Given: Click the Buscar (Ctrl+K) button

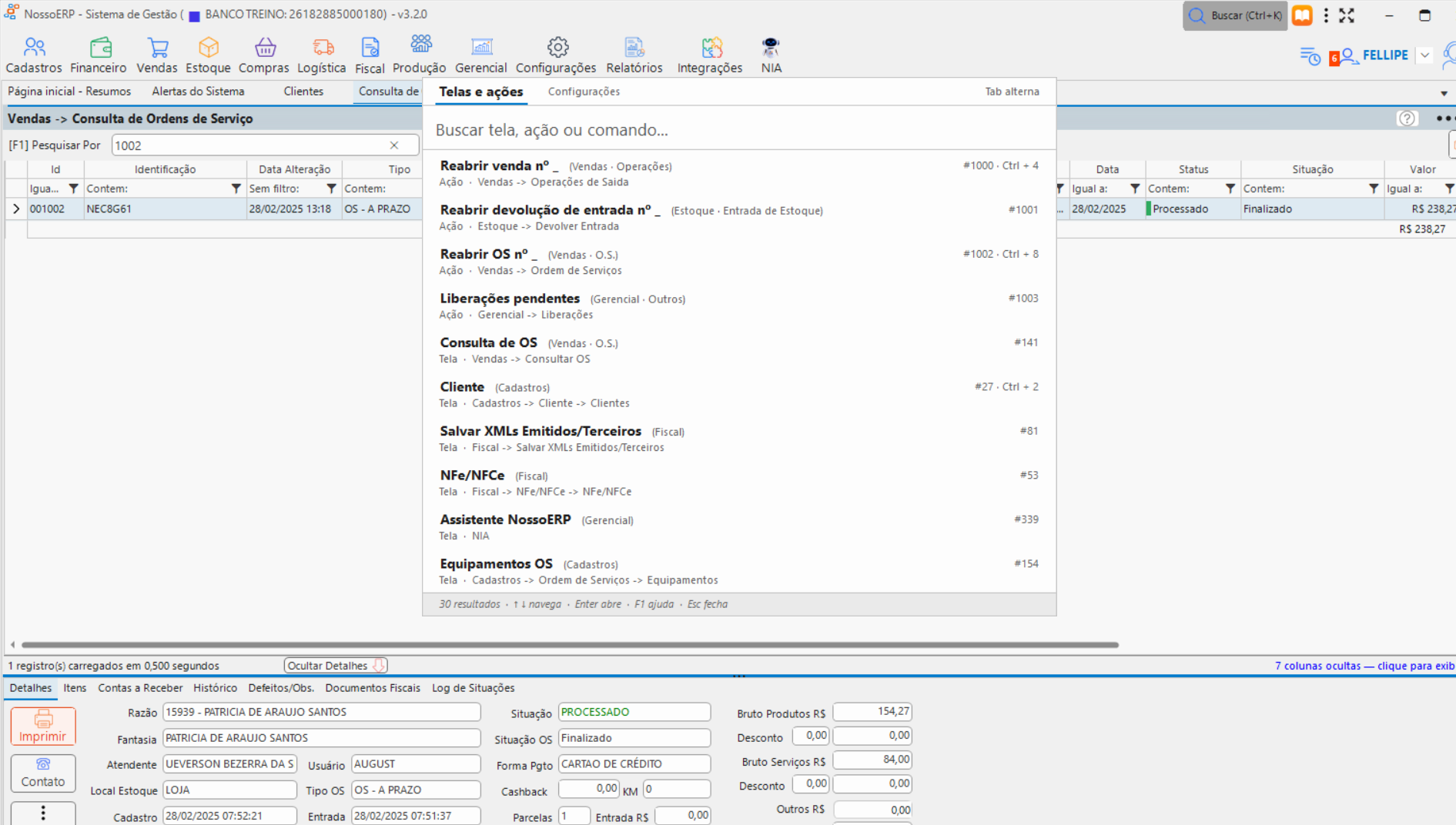Looking at the screenshot, I should [x=1235, y=15].
